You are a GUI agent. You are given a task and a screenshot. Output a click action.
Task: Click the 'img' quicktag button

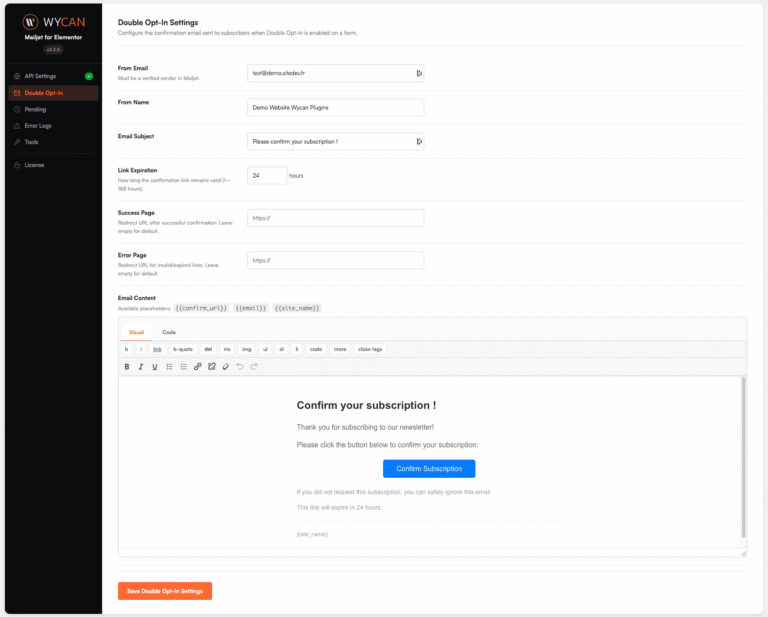pyautogui.click(x=246, y=349)
